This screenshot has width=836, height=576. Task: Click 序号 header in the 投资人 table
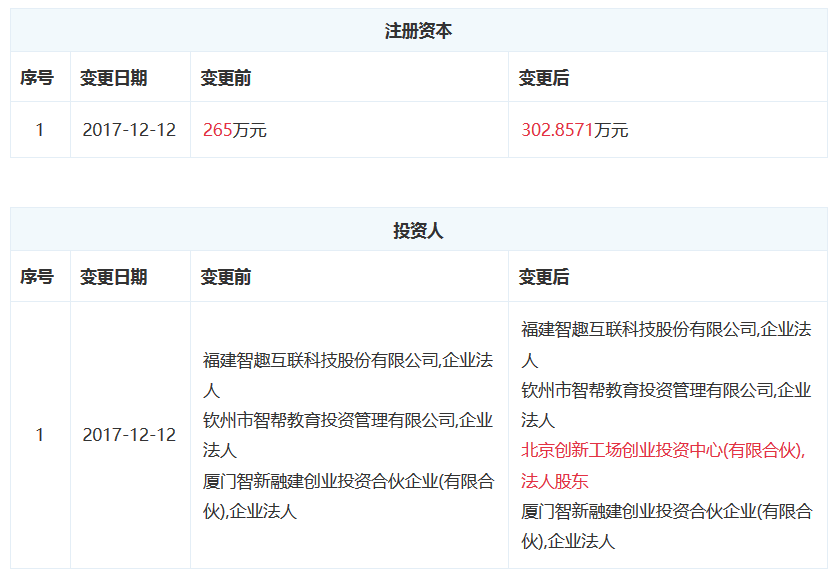pyautogui.click(x=38, y=277)
